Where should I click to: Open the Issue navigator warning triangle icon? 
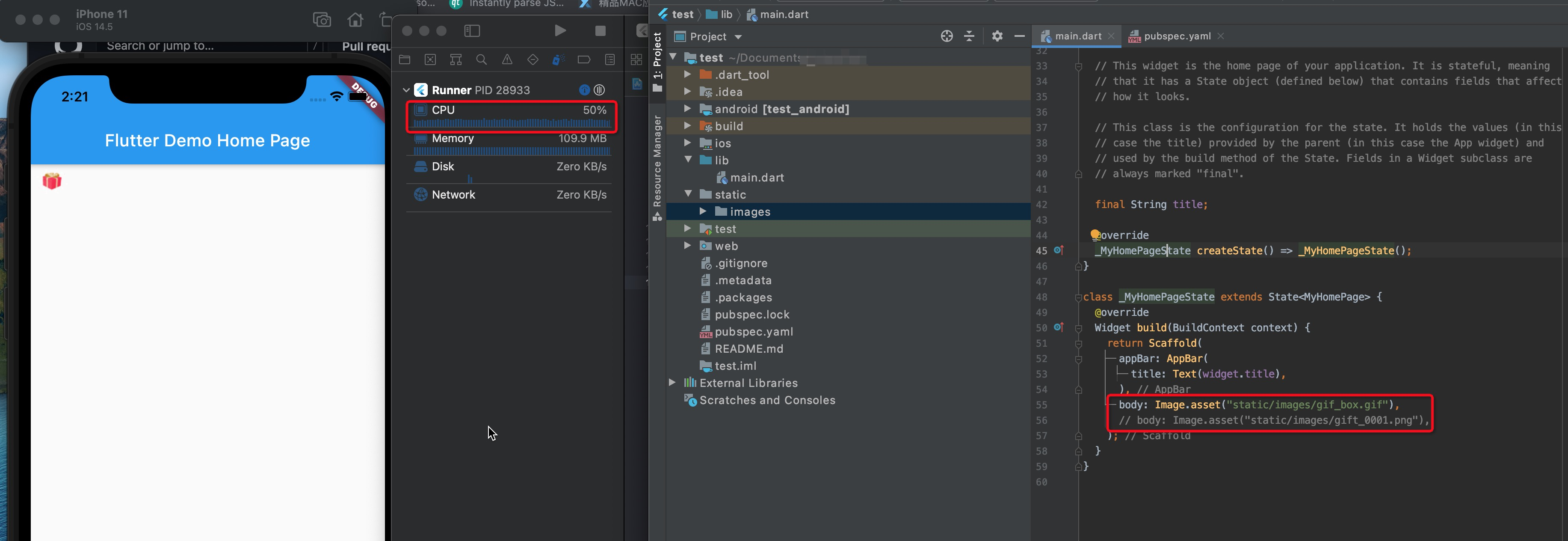507,59
